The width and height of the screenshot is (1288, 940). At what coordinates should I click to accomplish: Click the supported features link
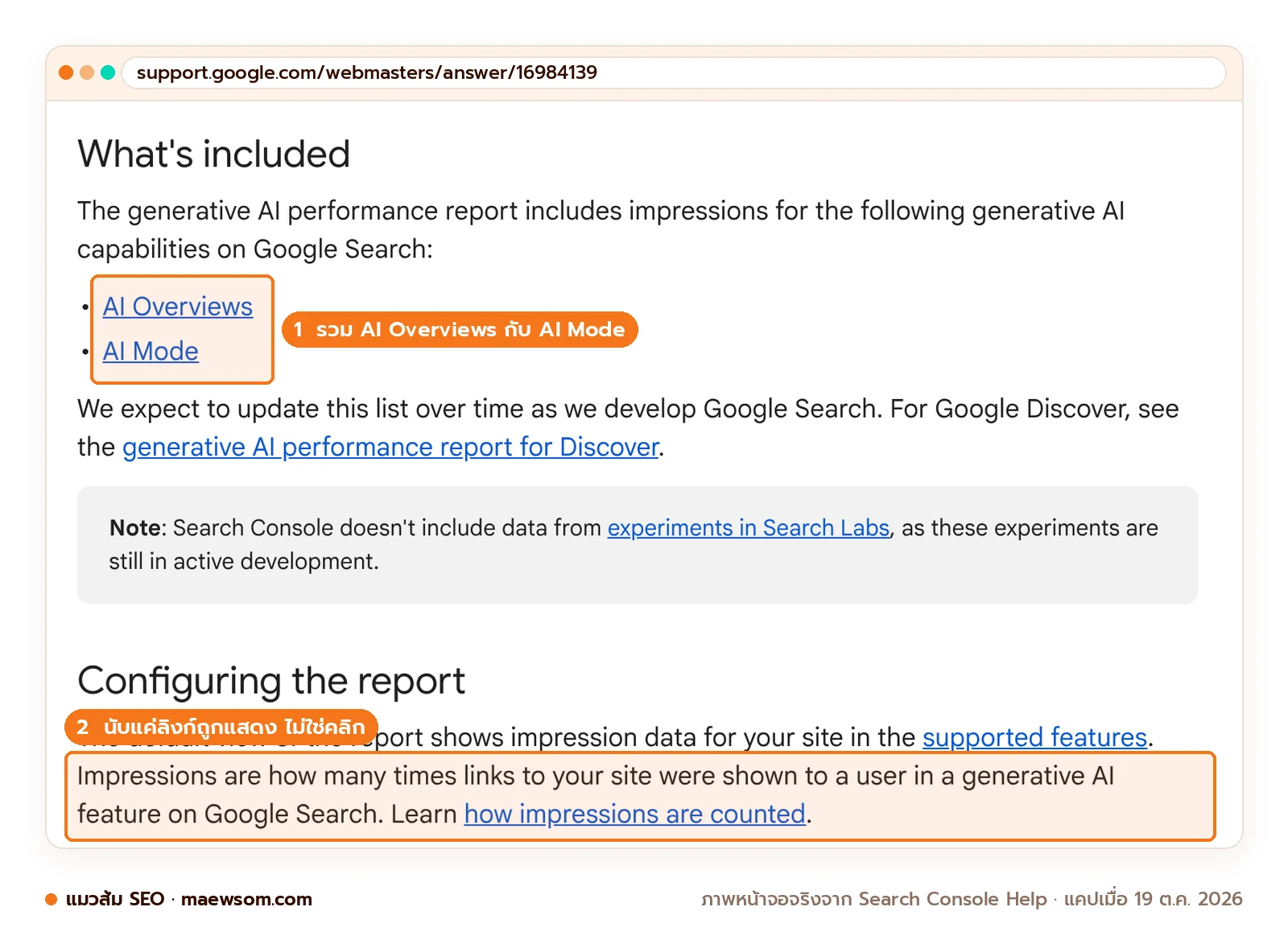(1034, 737)
